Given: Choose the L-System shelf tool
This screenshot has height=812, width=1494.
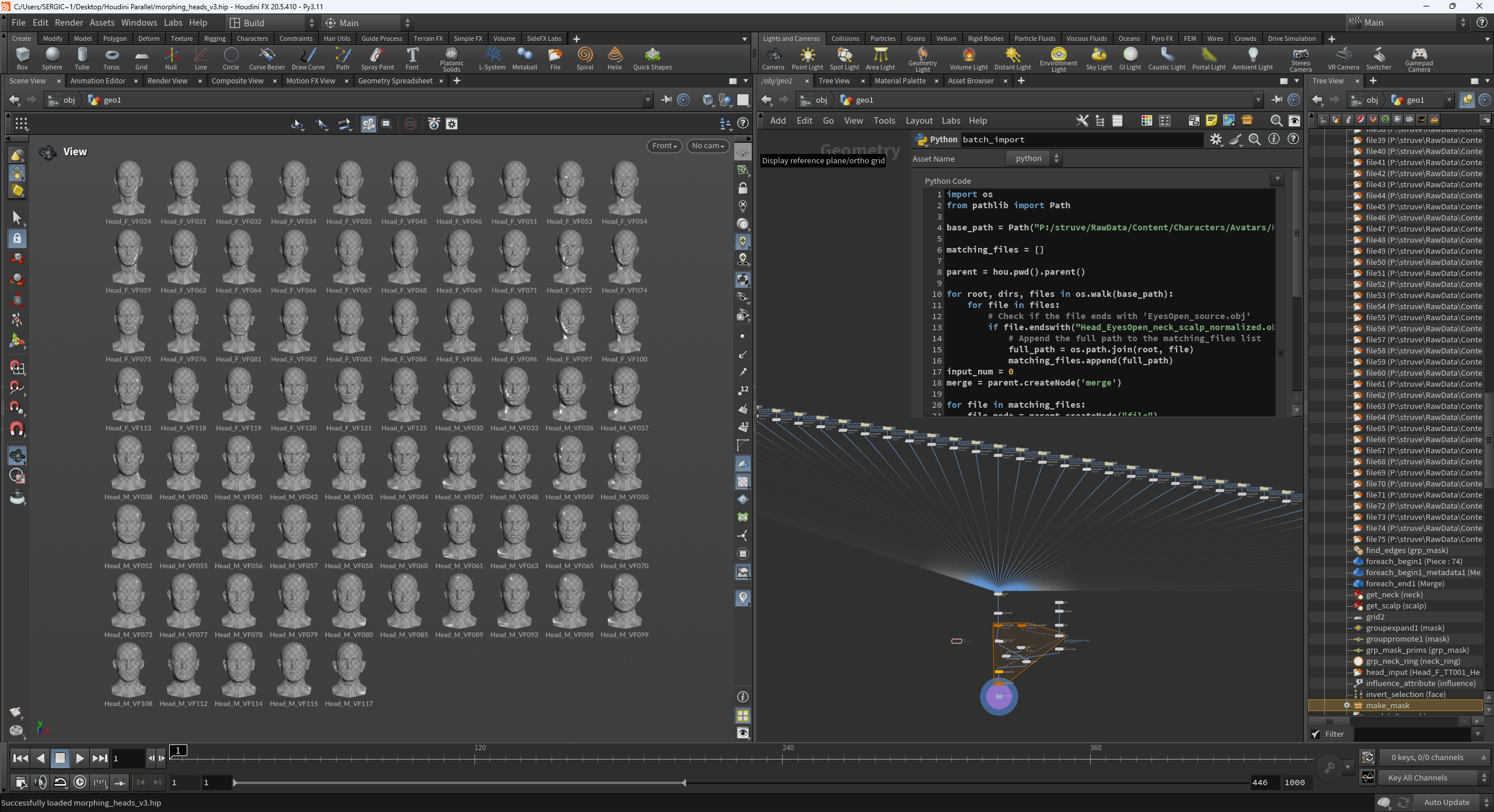Looking at the screenshot, I should click(492, 59).
